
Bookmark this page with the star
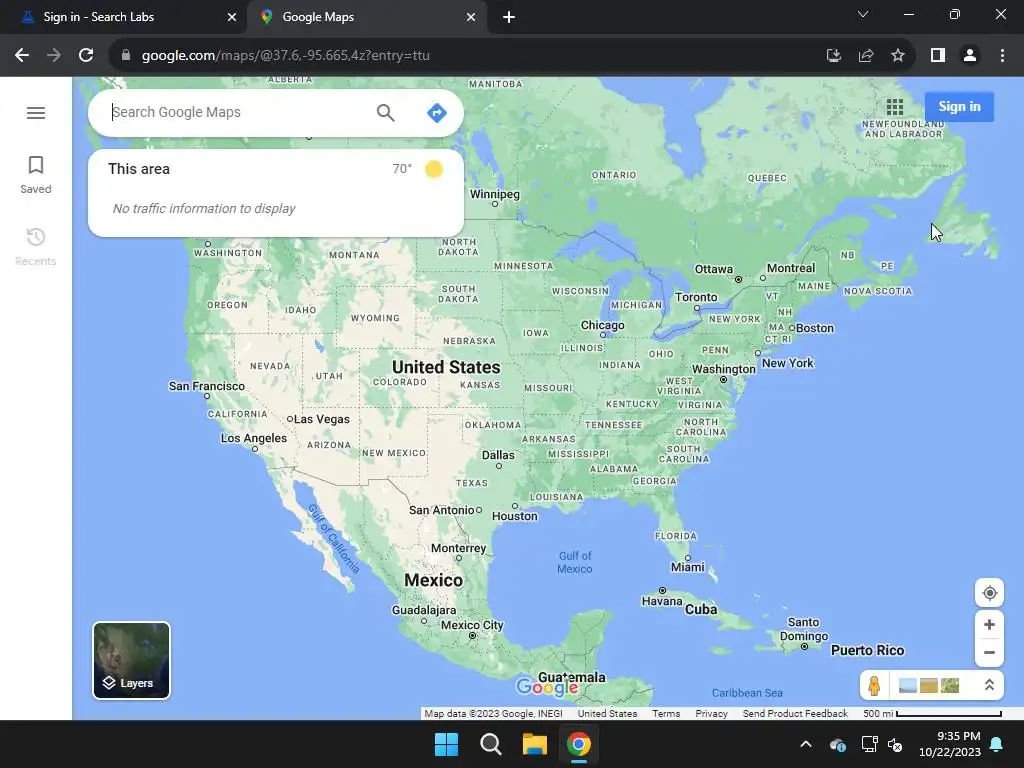coord(898,56)
